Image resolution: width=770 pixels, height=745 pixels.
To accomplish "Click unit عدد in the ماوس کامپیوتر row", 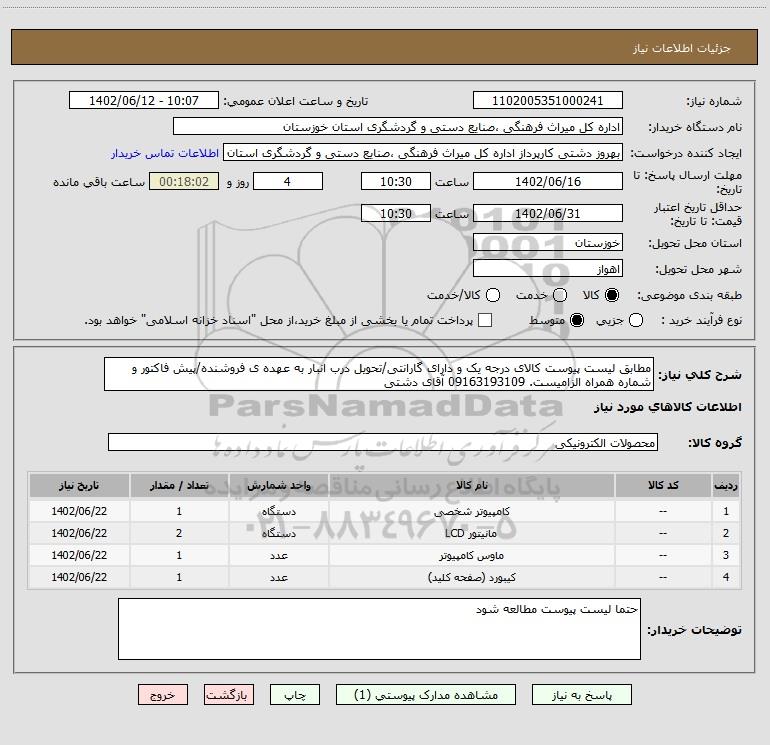I will pos(278,555).
